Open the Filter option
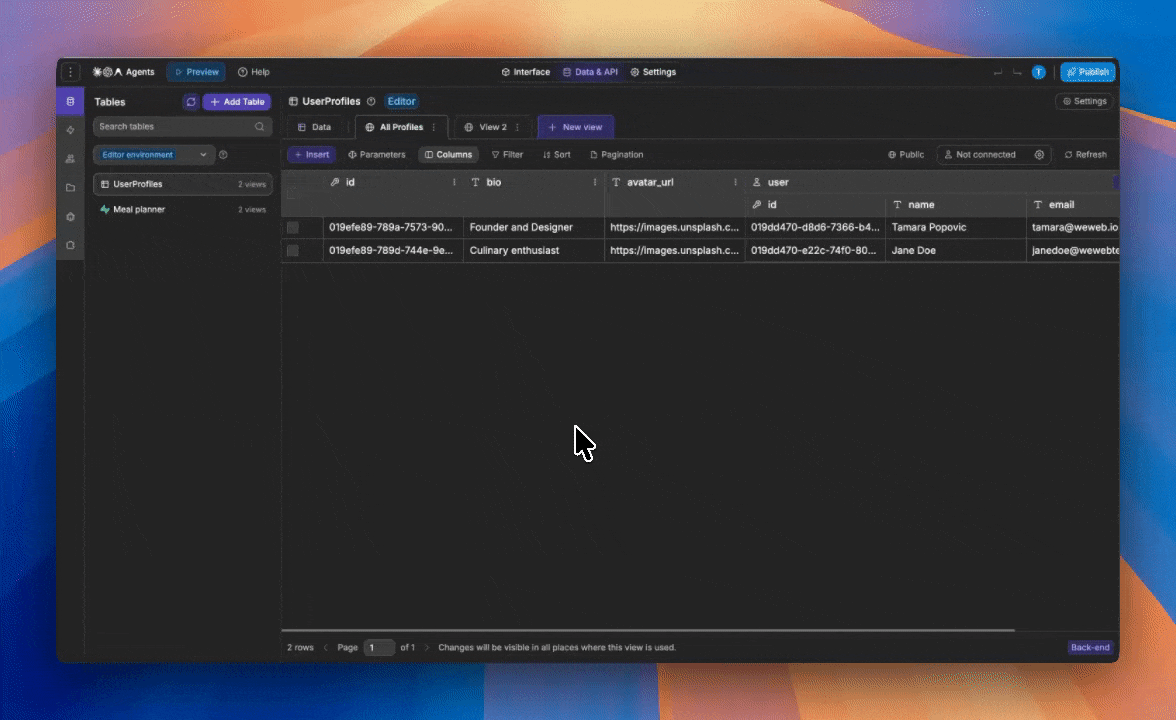This screenshot has width=1176, height=720. pos(507,154)
